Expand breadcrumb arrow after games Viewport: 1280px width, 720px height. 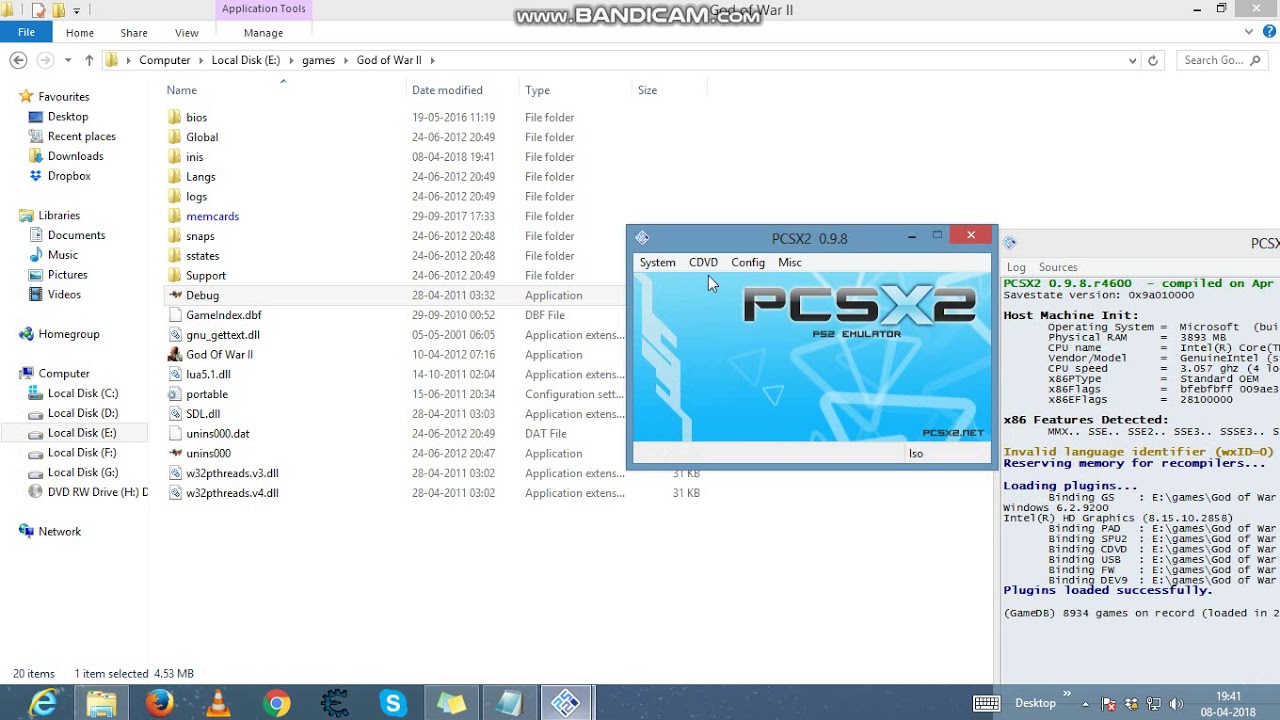[346, 60]
